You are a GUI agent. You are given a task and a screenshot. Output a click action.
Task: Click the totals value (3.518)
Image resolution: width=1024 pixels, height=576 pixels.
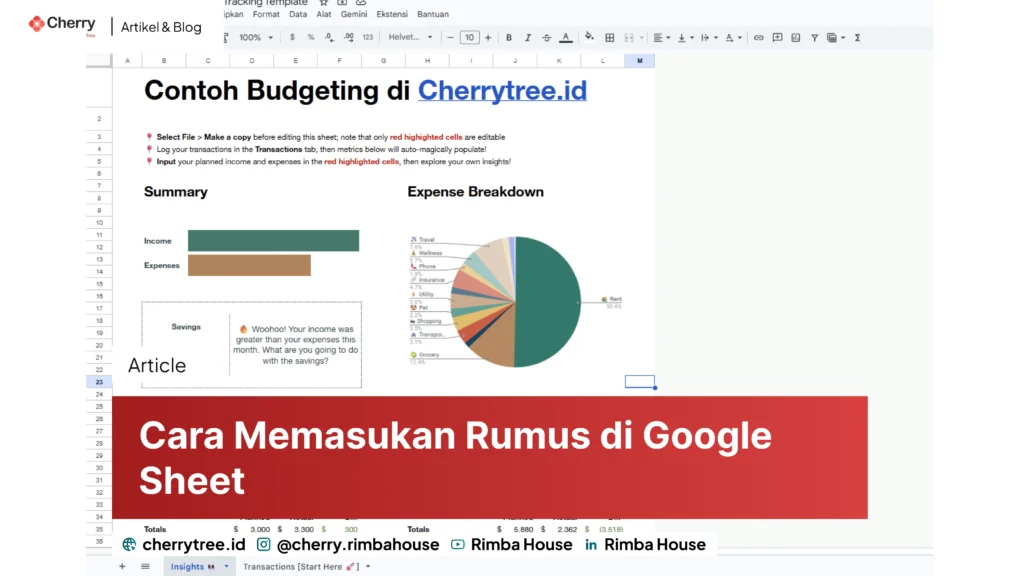pos(611,529)
